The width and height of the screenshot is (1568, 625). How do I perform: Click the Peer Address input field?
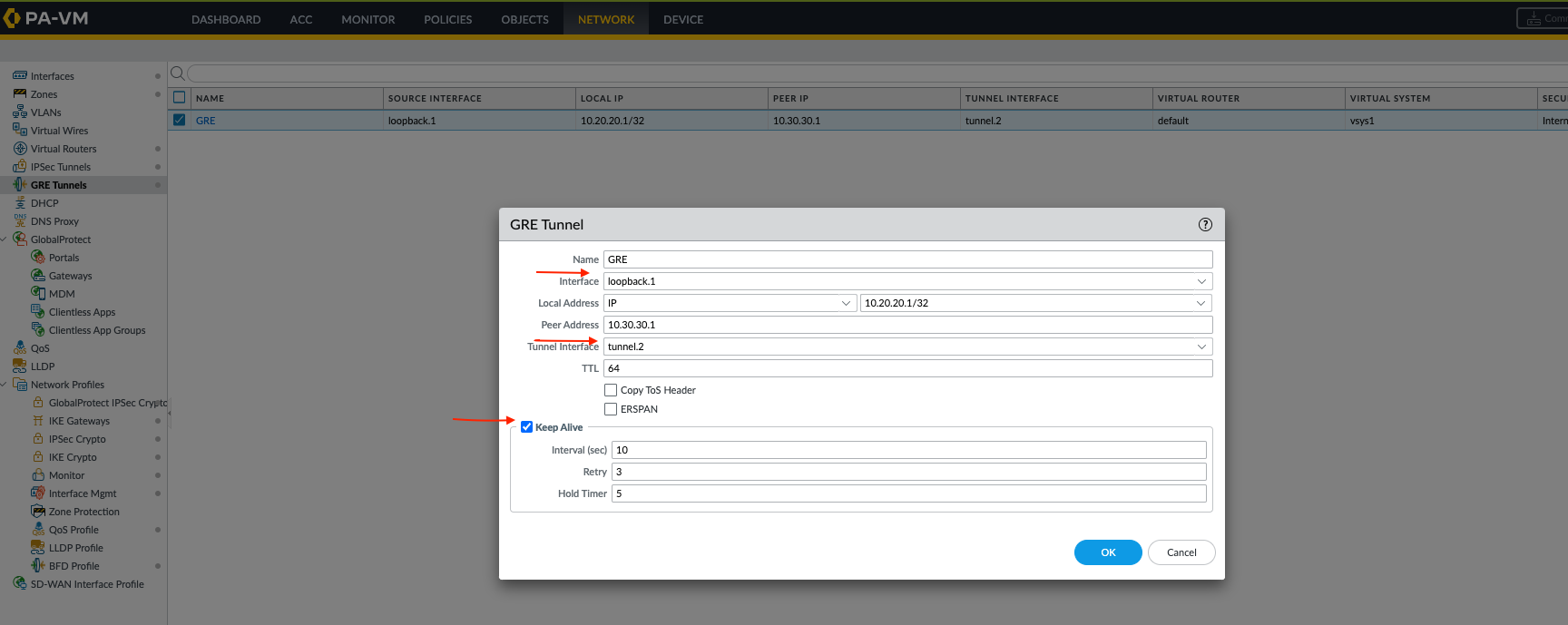click(907, 325)
